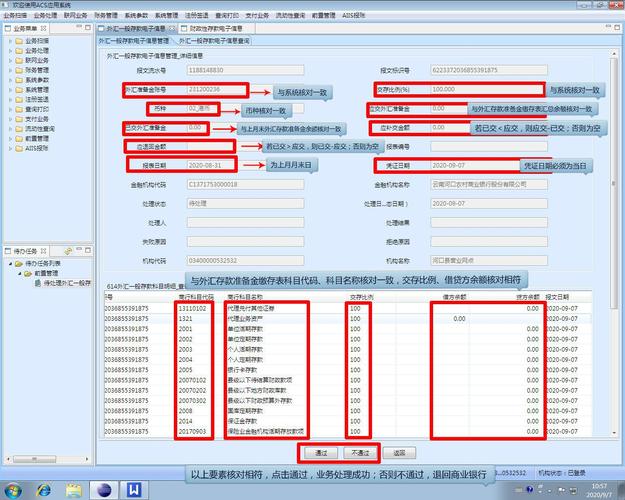This screenshot has width=625, height=500.
Task: Switch to the 财政性存款电子信息 editor tab
Action: tap(215, 28)
